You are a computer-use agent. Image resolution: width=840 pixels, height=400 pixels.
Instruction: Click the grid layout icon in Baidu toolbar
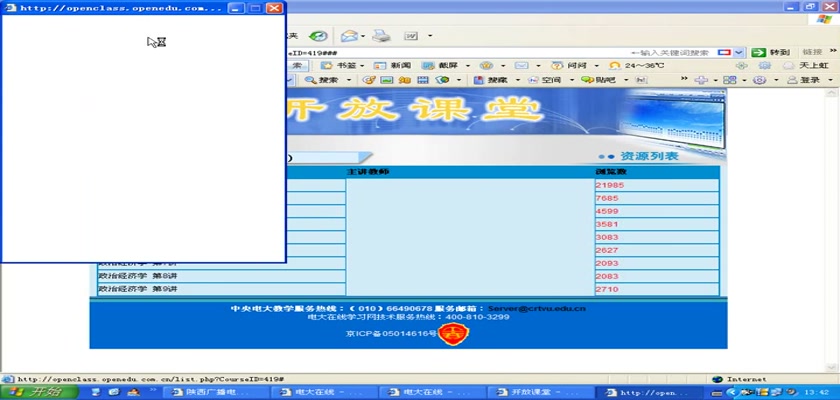pos(730,80)
